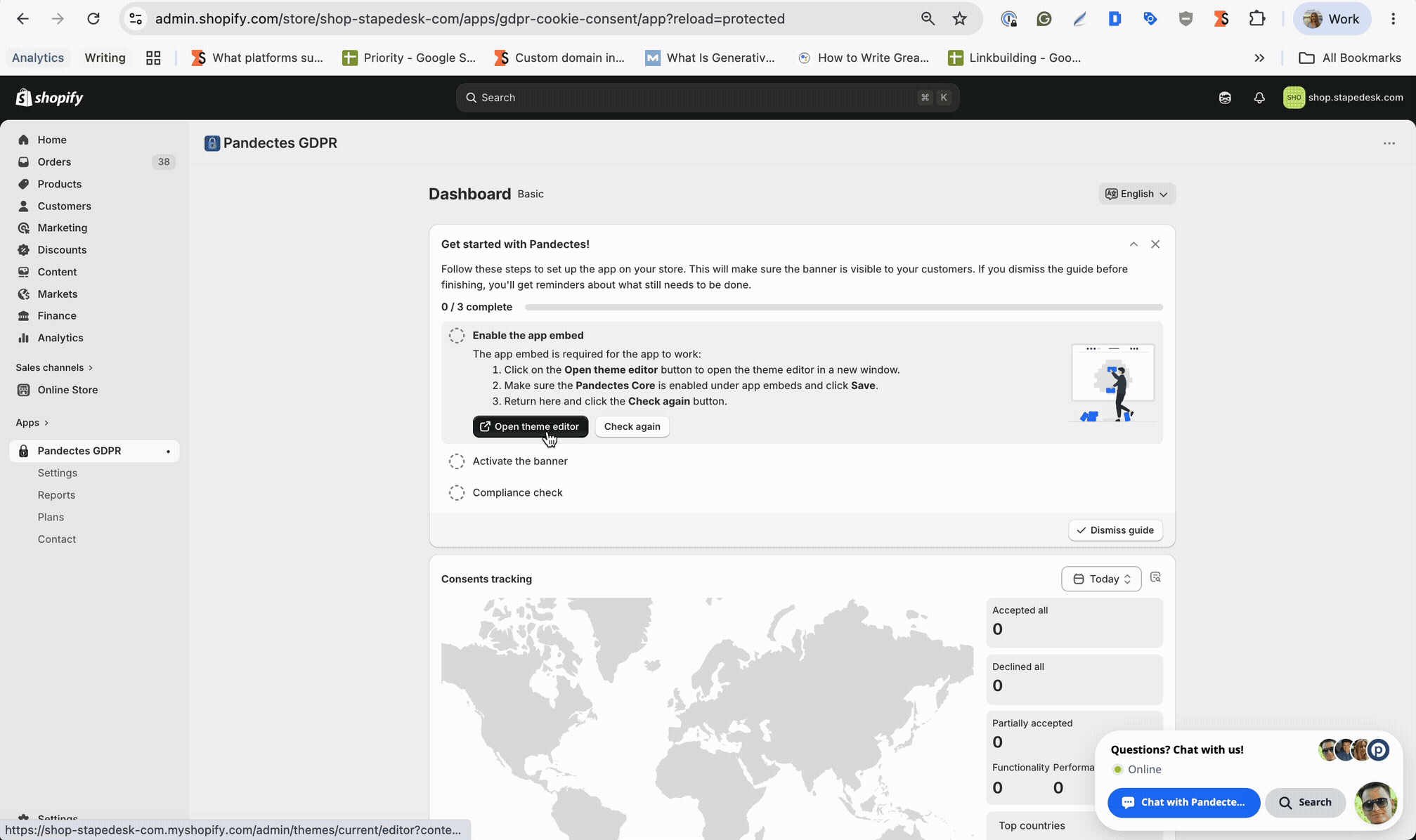Image resolution: width=1416 pixels, height=840 pixels.
Task: Click the consents world map
Action: [x=707, y=718]
